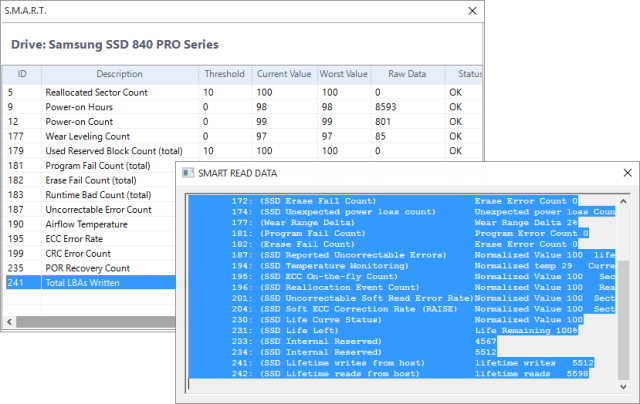Sort by Worst Value column header
The image size is (640, 404).
click(344, 74)
